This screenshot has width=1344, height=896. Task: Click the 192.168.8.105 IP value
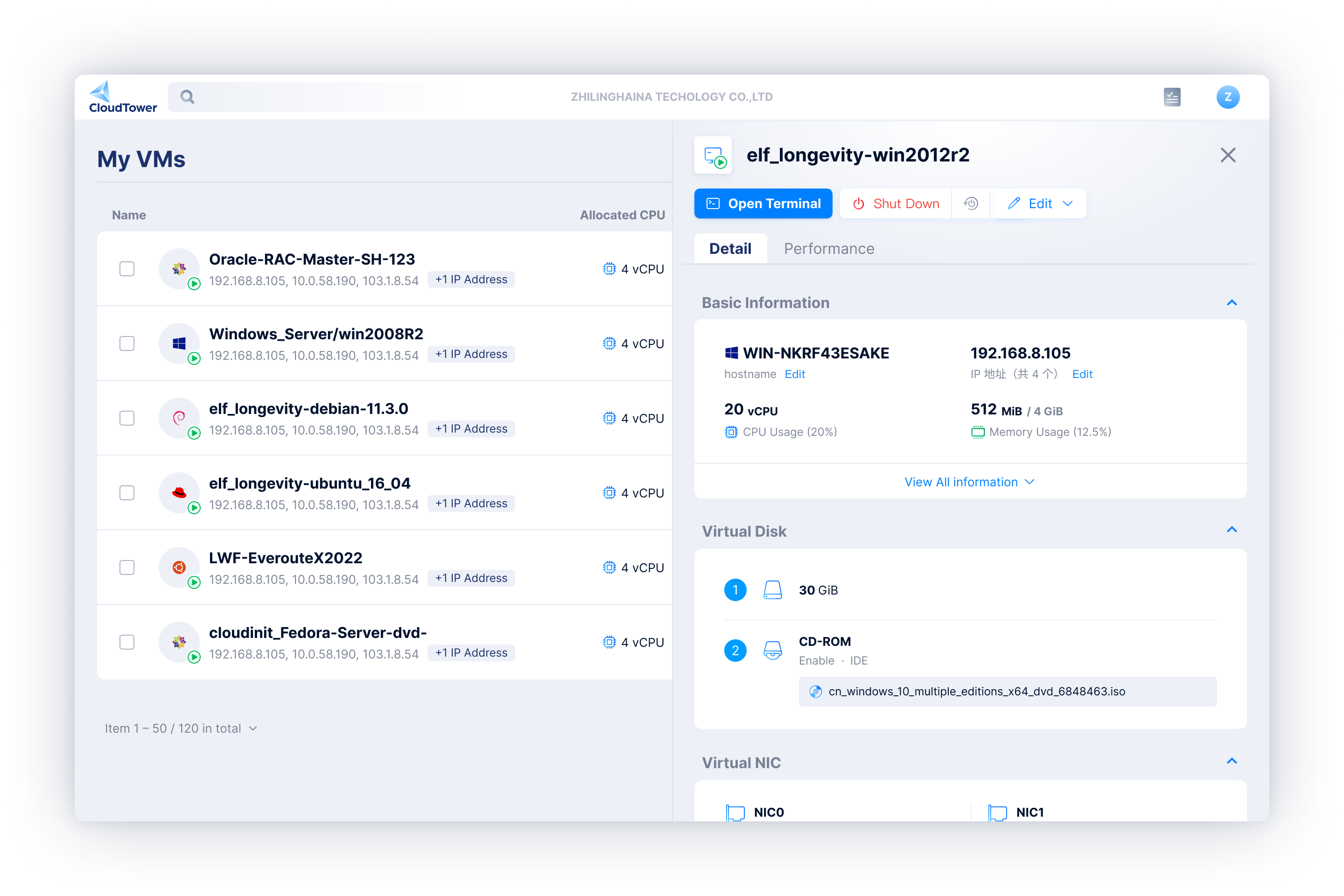(x=1020, y=353)
